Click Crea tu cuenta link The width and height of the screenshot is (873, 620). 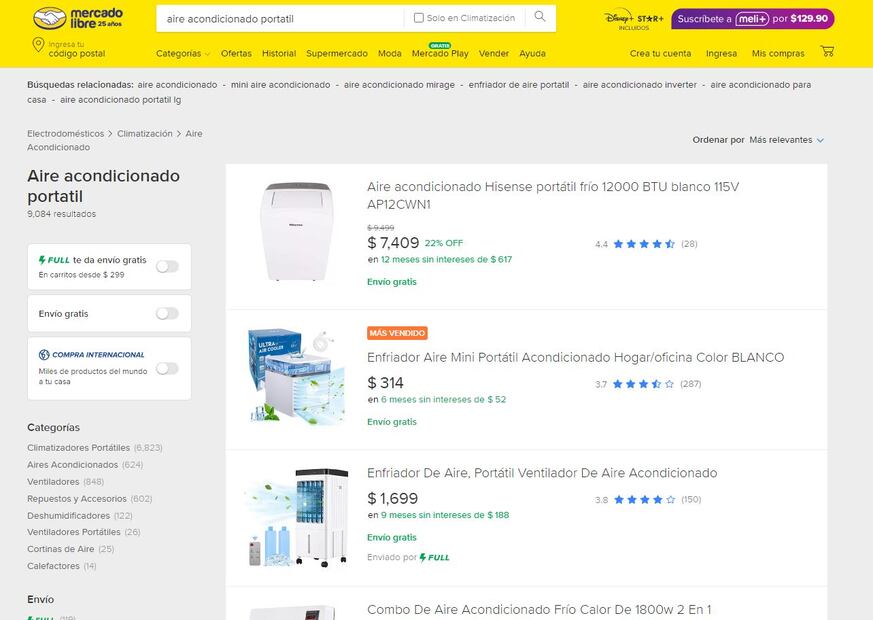point(660,53)
